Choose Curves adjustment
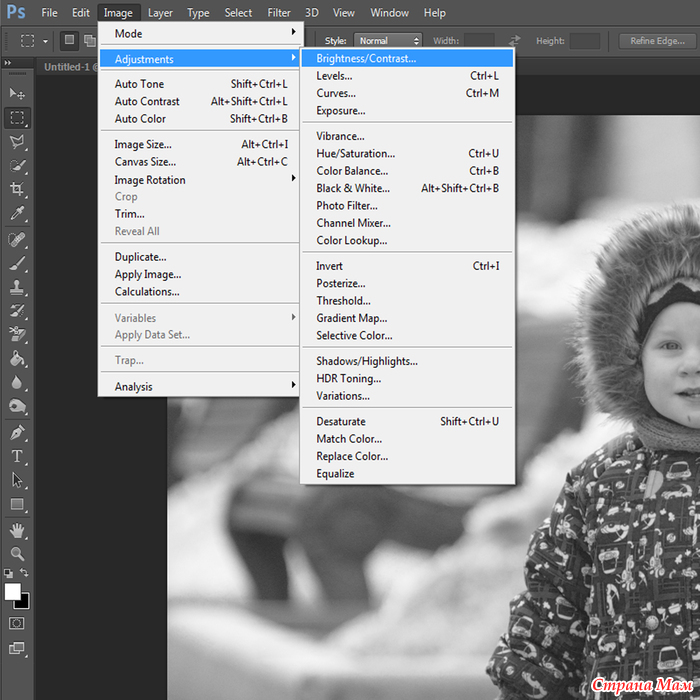Viewport: 700px width, 700px height. tap(407, 93)
